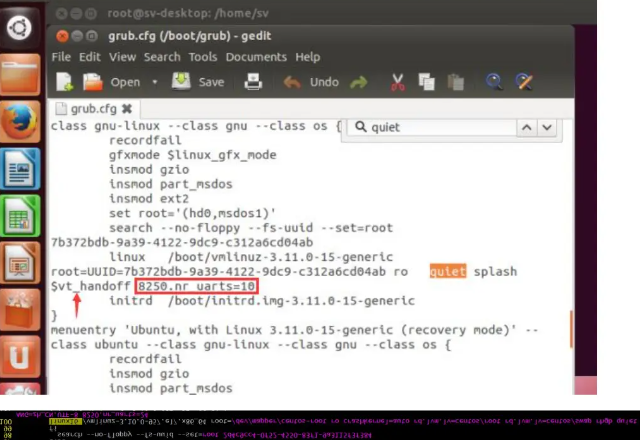Viewport: 640px width, 440px height.
Task: Close the grub.cfg tab
Action: [x=127, y=108]
